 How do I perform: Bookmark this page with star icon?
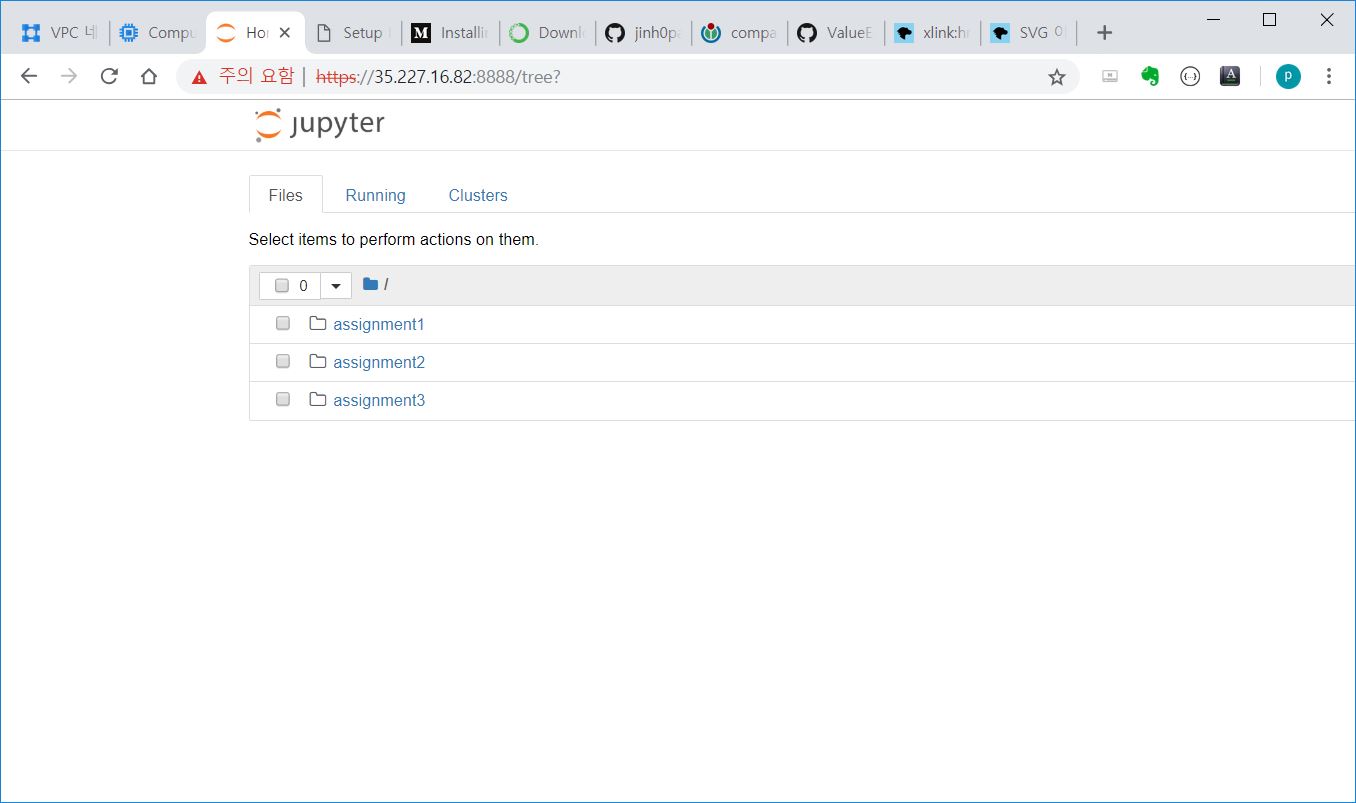tap(1057, 77)
